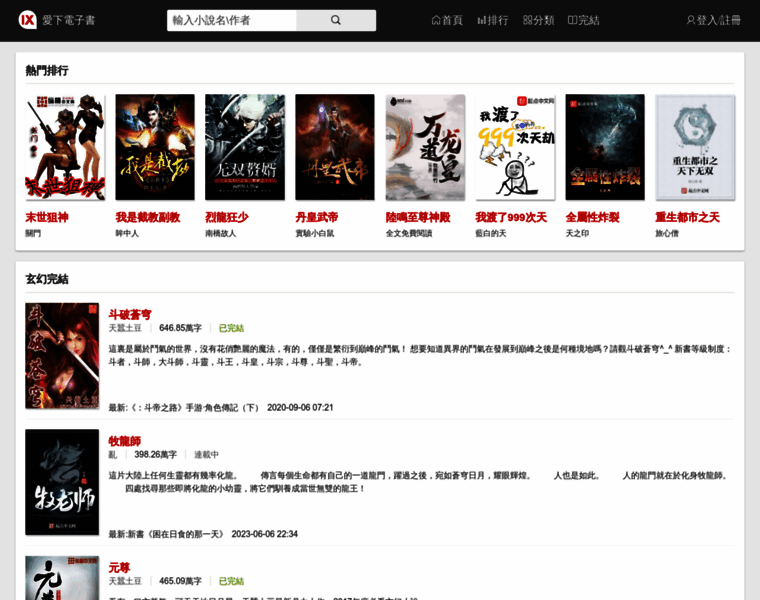Click the 愛下電子書 site name
The width and height of the screenshot is (760, 600).
68,20
